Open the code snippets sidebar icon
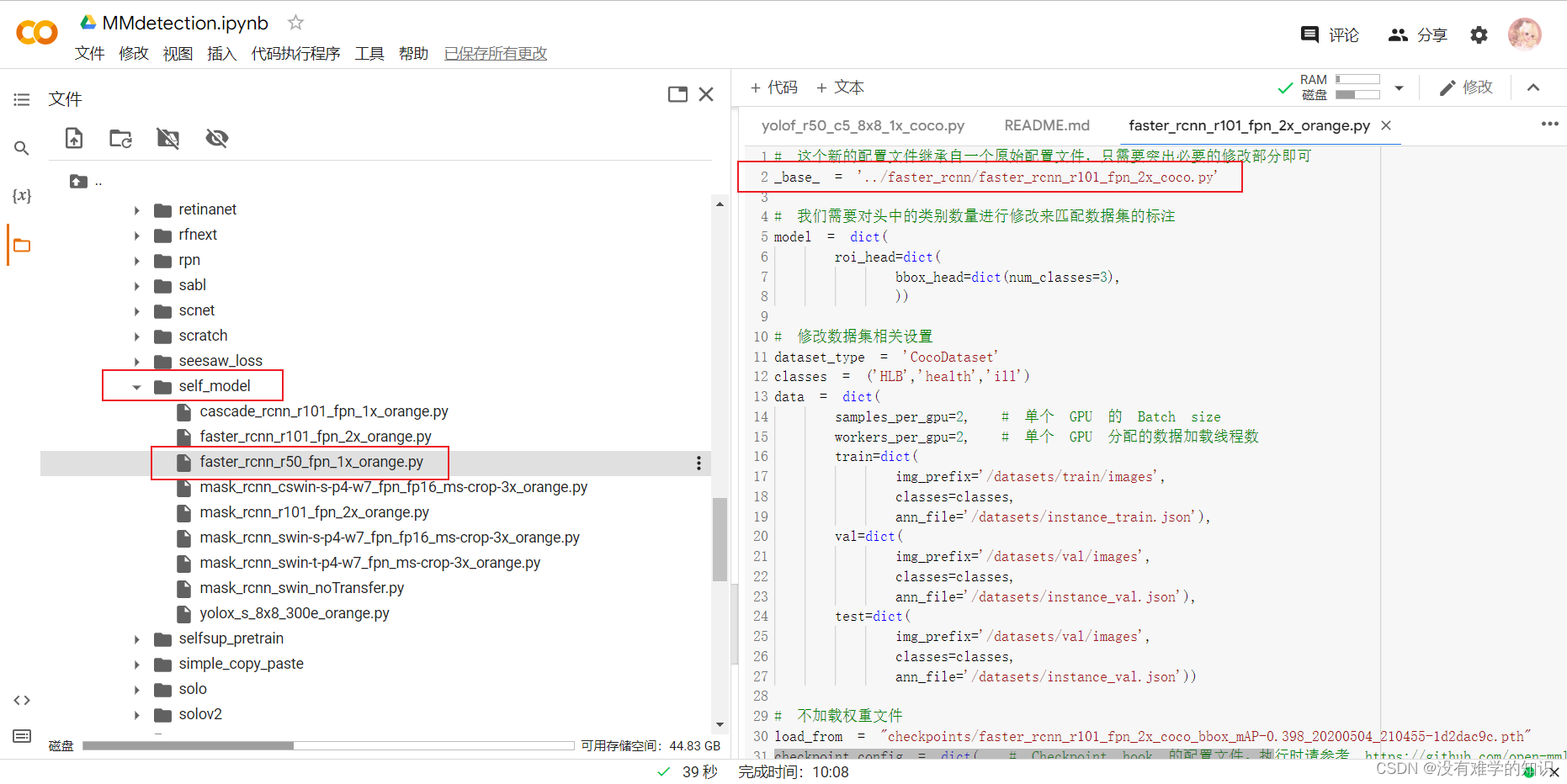 point(22,700)
